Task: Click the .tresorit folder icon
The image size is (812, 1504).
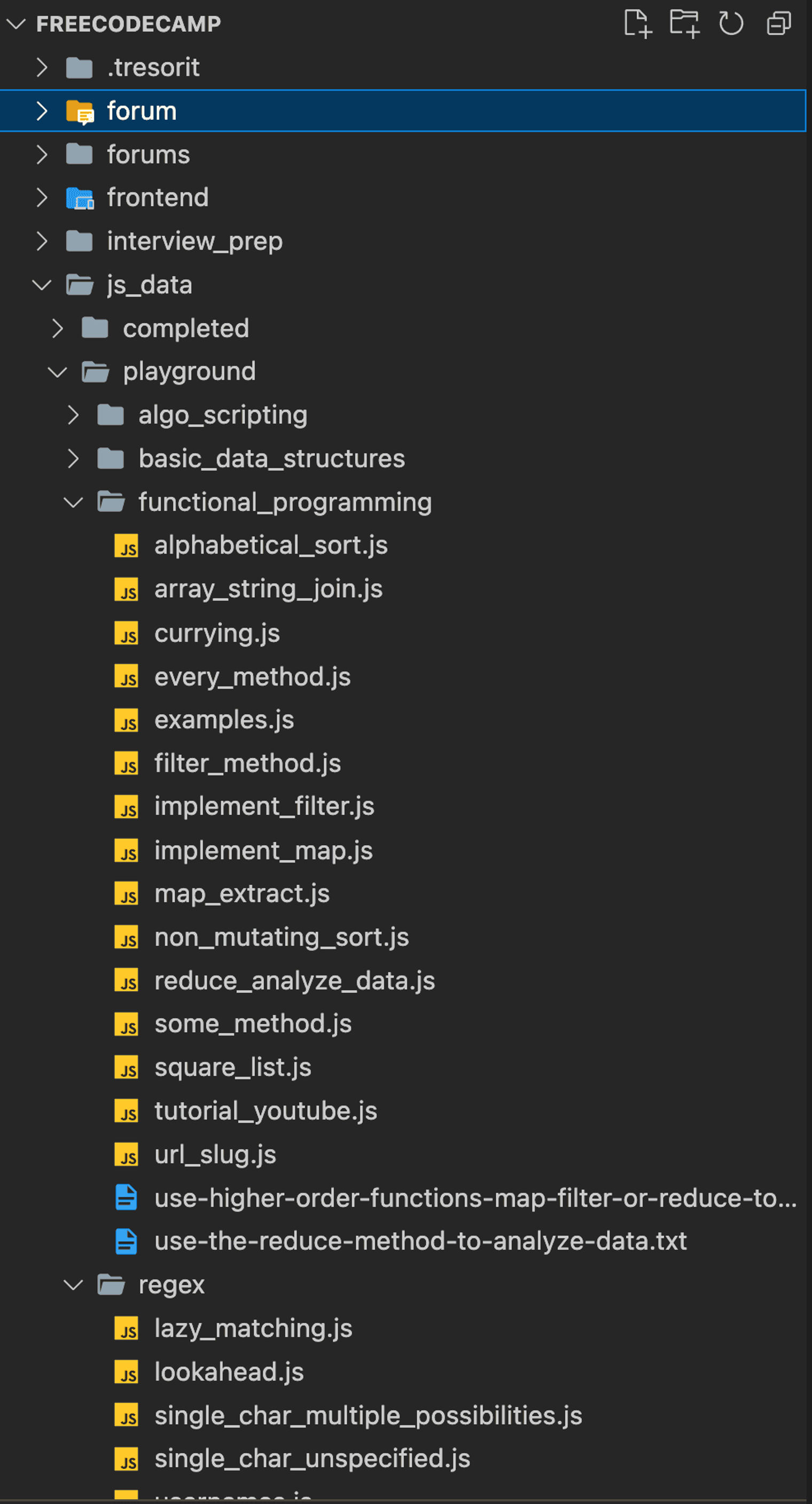Action: pos(80,68)
